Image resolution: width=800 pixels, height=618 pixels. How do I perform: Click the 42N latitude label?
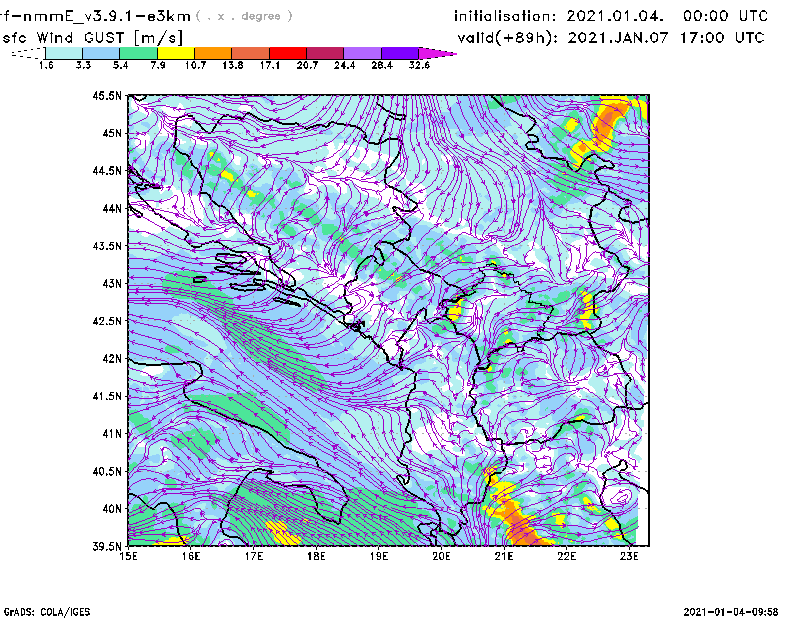point(112,359)
